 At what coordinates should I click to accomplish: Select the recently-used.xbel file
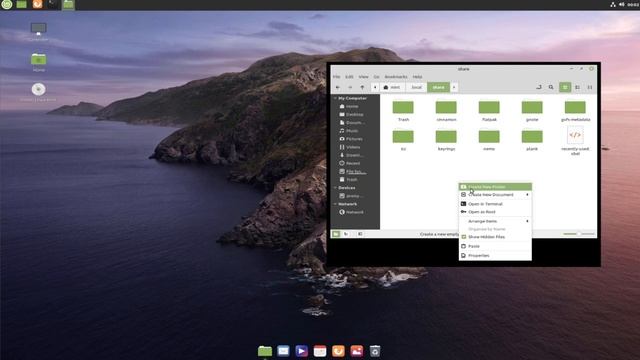(x=575, y=141)
